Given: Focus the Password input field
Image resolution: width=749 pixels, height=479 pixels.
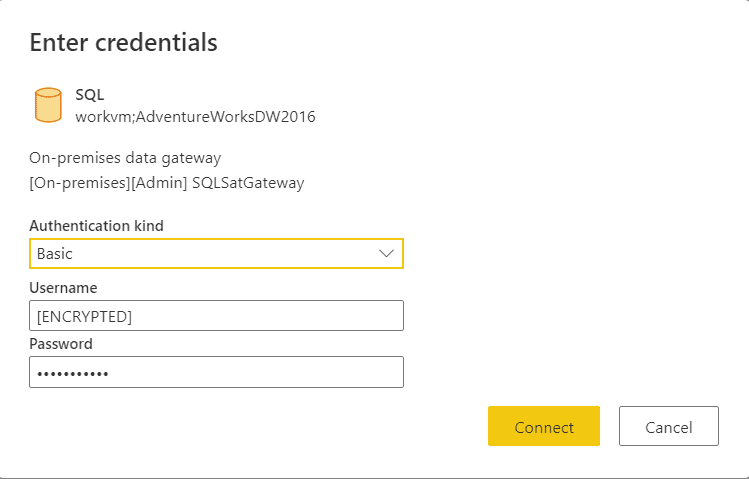Looking at the screenshot, I should pos(216,372).
